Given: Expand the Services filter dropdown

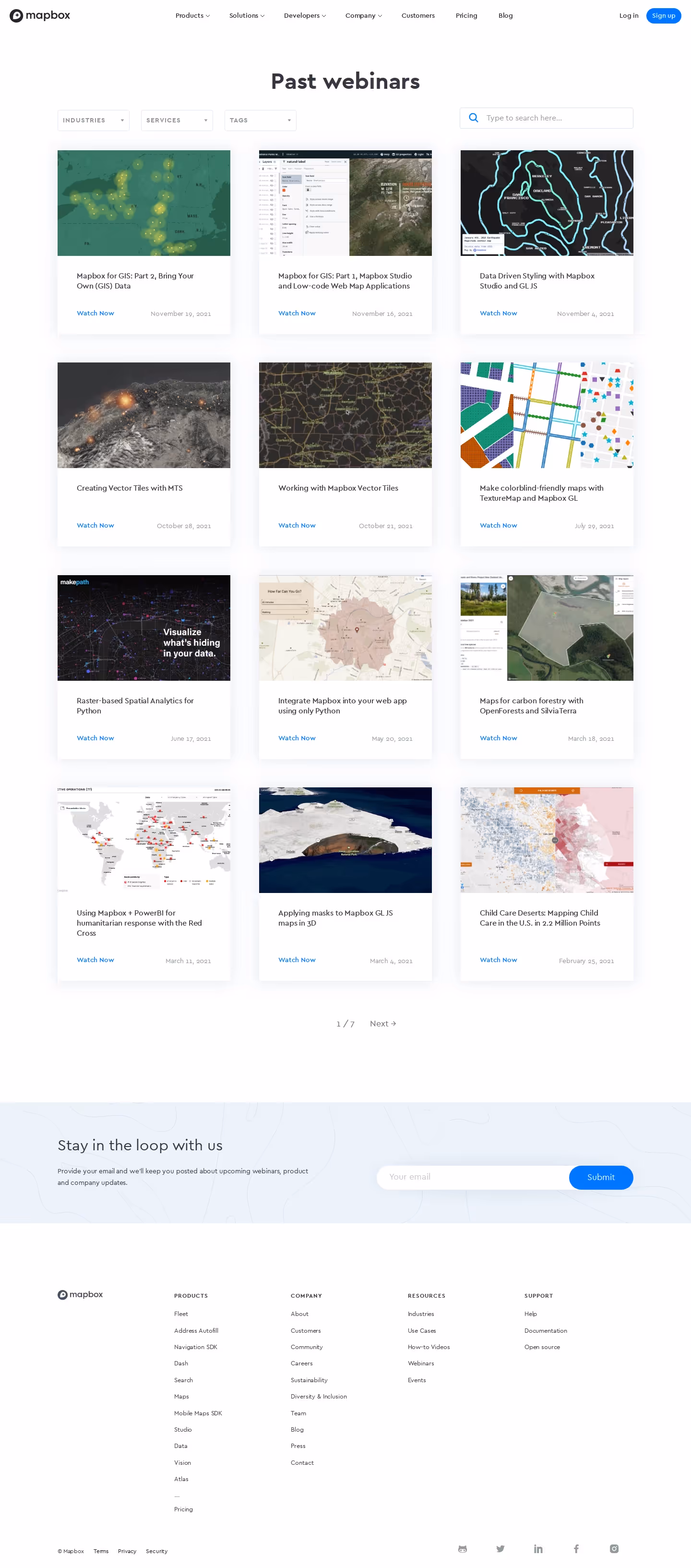Looking at the screenshot, I should [177, 121].
